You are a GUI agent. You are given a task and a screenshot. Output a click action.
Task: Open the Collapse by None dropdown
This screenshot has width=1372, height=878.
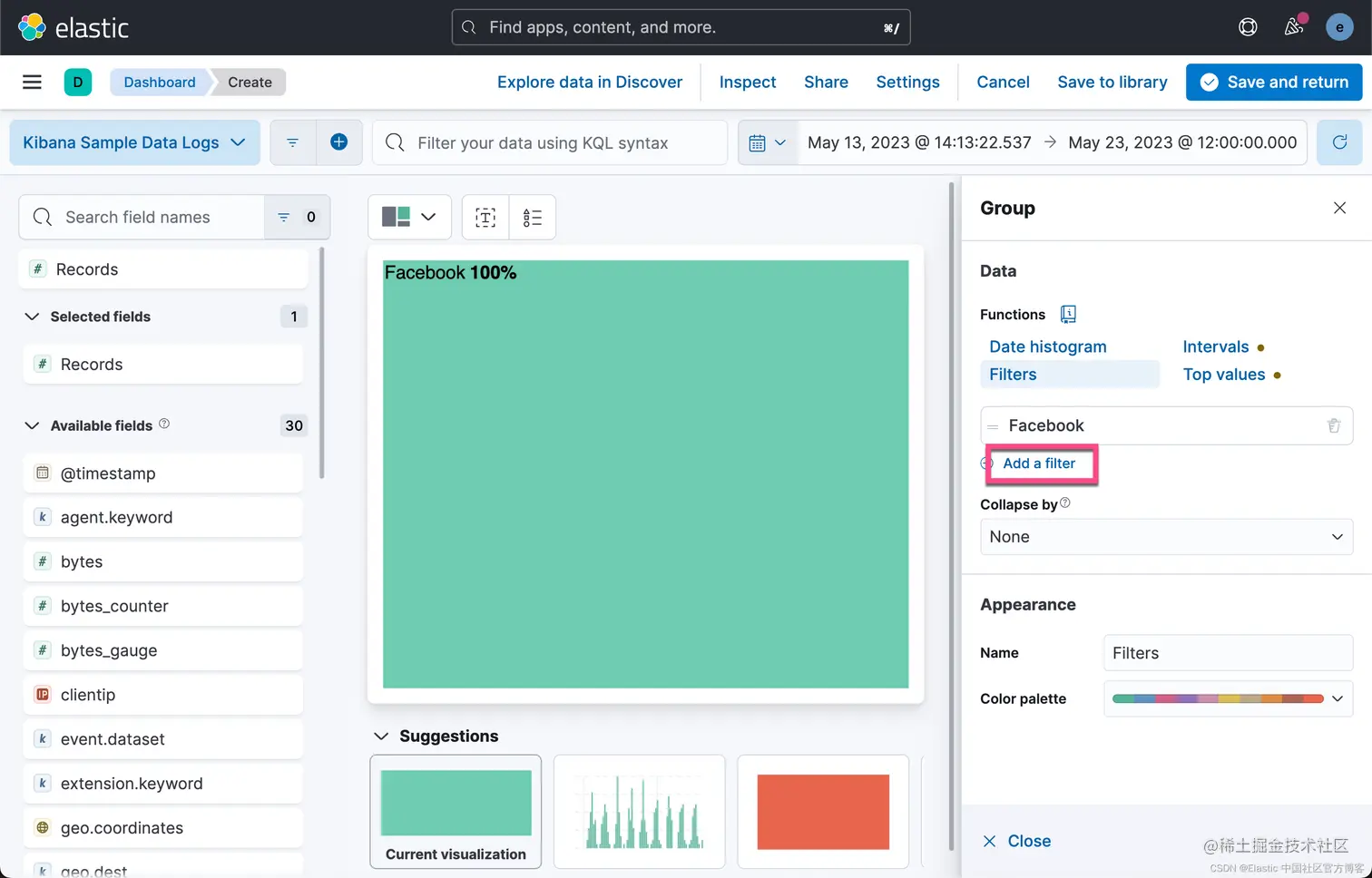1166,537
